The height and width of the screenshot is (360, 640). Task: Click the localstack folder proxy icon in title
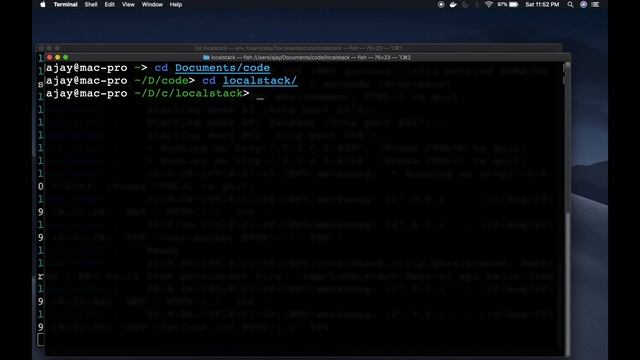pos(206,58)
